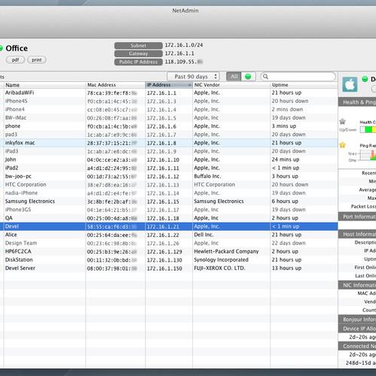Screen dimensions: 376x376
Task: Click the print button
Action: pos(37,60)
